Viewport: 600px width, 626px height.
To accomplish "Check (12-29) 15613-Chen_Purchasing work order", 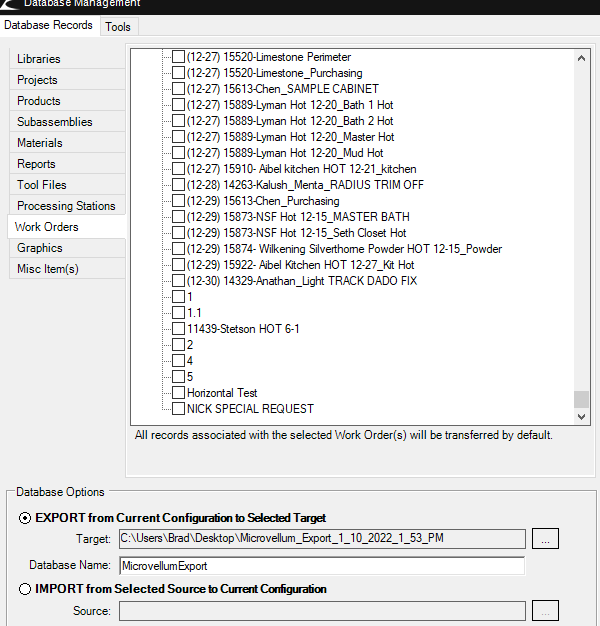I will (x=178, y=200).
